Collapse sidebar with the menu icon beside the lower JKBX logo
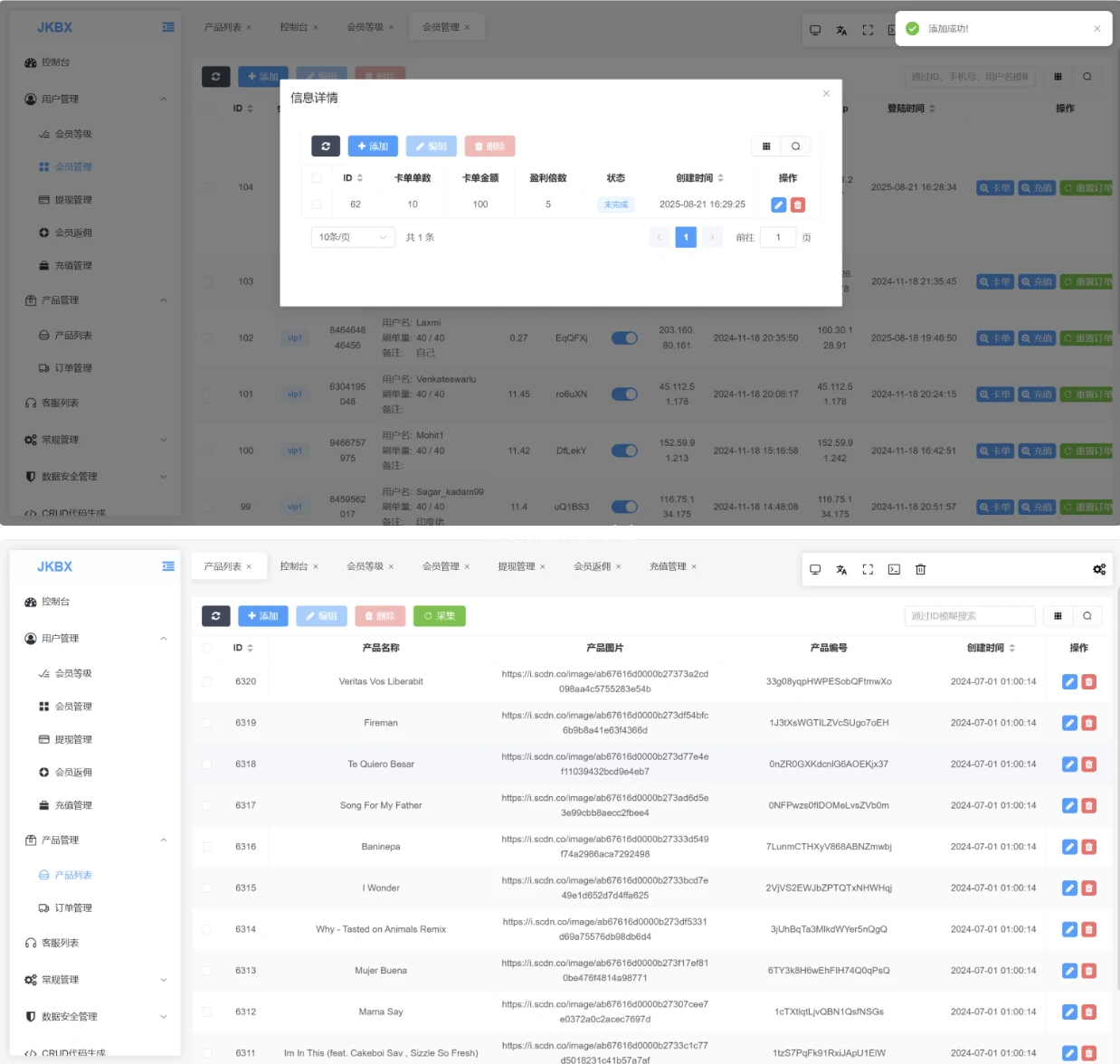Screen dimensions: 1120x1064 (x=168, y=566)
